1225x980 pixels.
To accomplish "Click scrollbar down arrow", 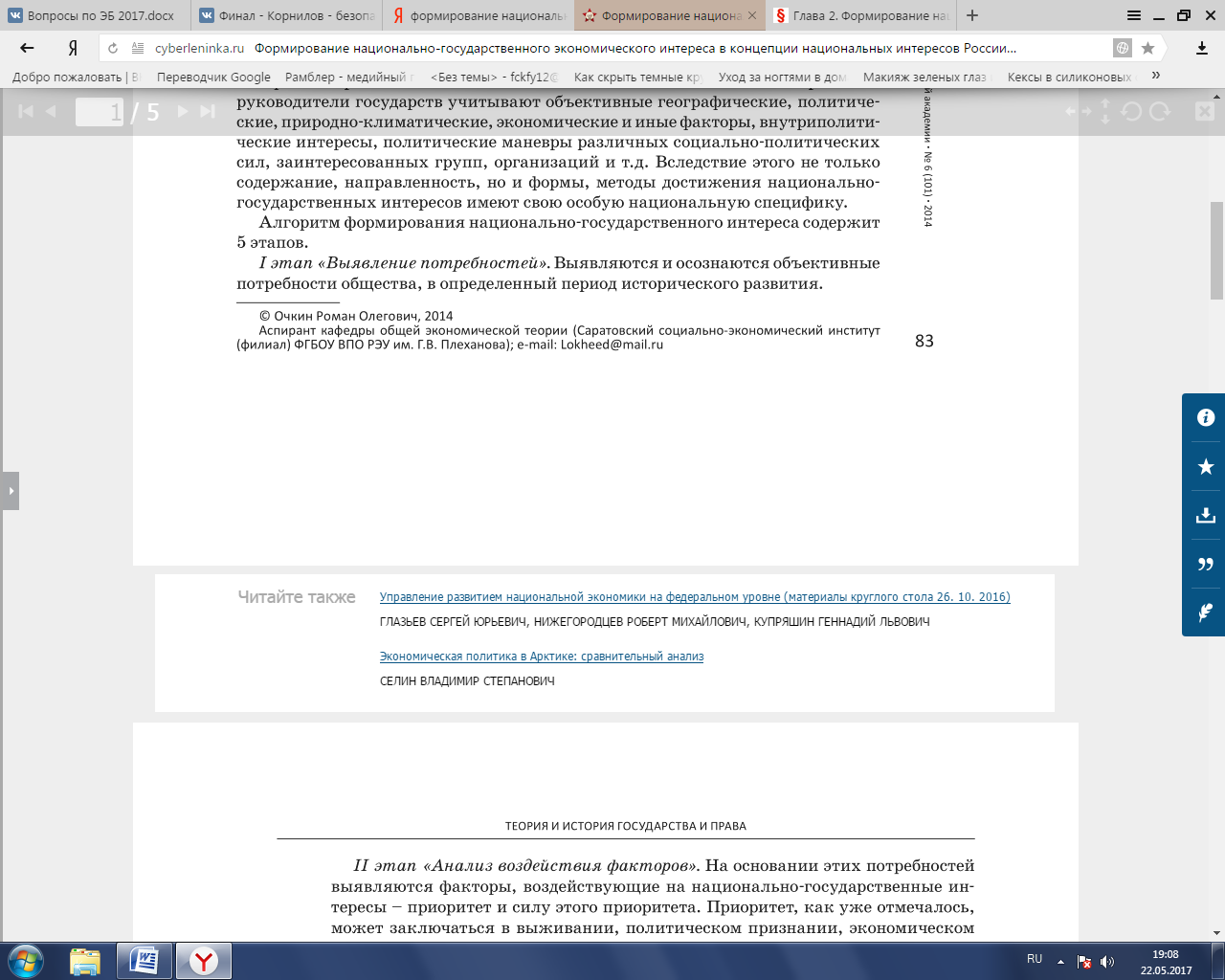I will [1217, 933].
